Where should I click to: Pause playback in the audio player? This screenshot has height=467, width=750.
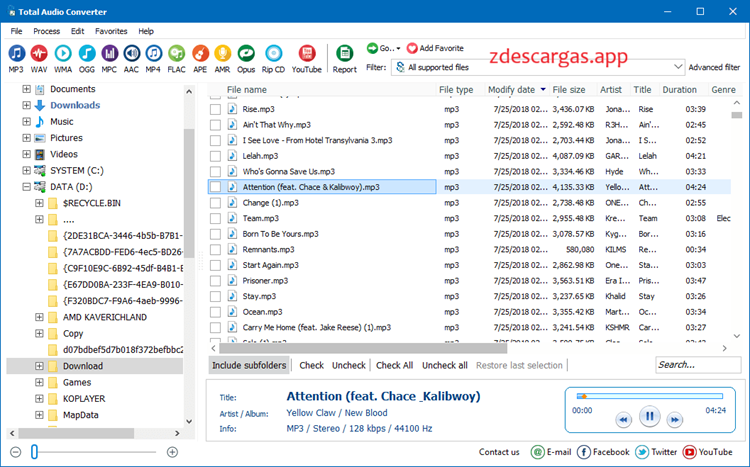click(650, 417)
